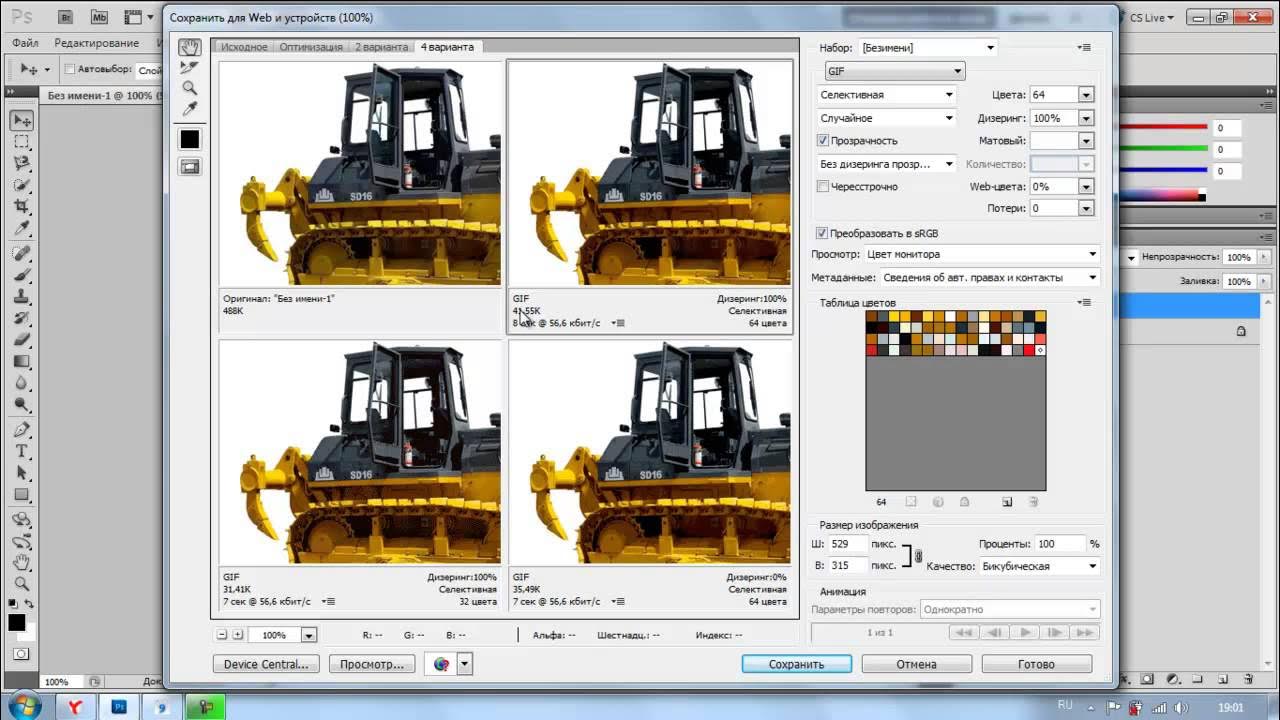
Task: Open the Метаданные dropdown
Action: pos(990,278)
